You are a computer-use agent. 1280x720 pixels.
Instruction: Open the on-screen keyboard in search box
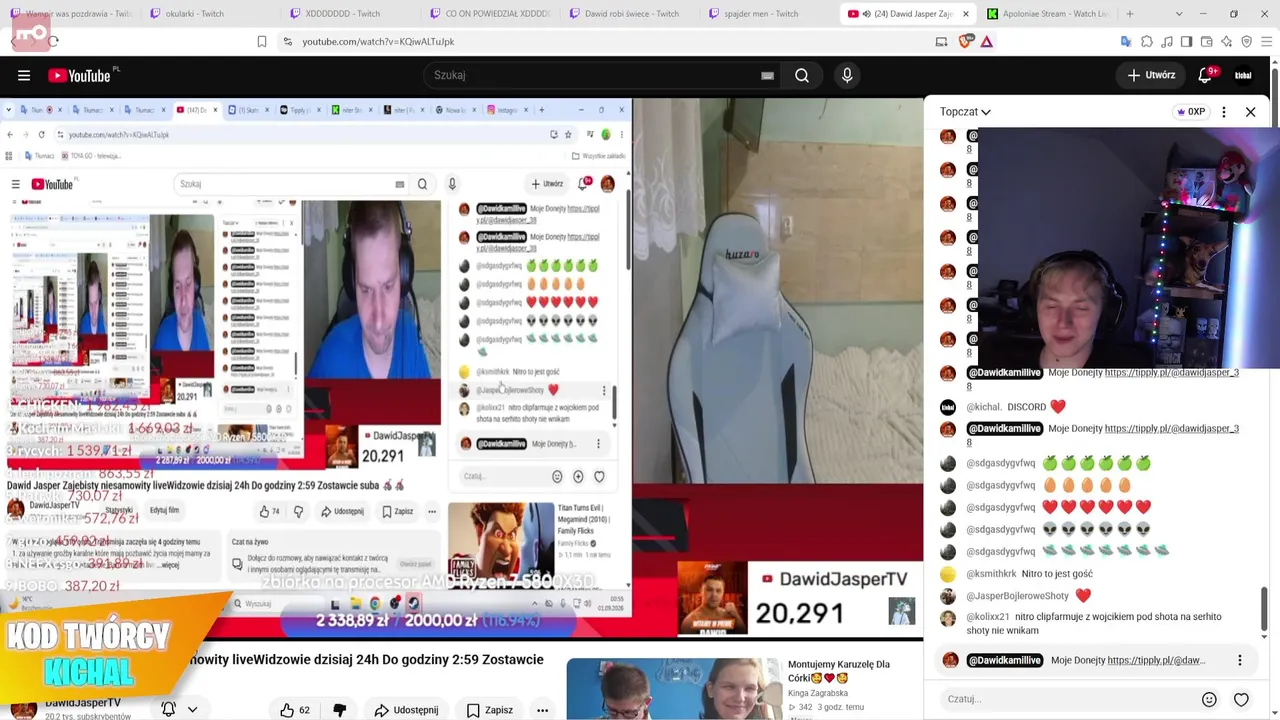767,75
